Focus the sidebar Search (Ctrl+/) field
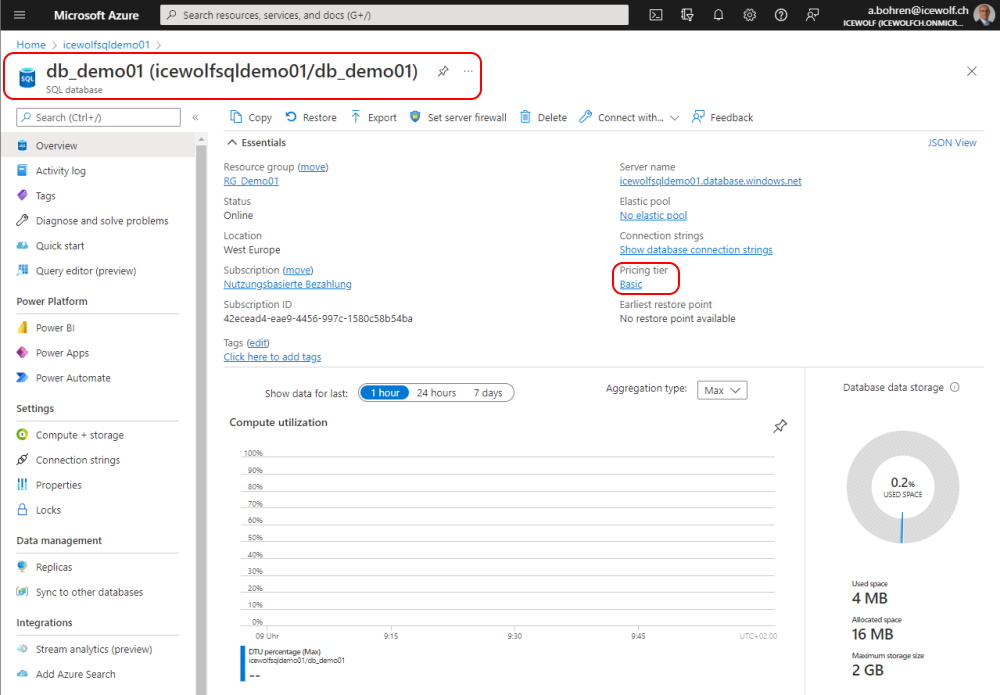 (x=99, y=117)
